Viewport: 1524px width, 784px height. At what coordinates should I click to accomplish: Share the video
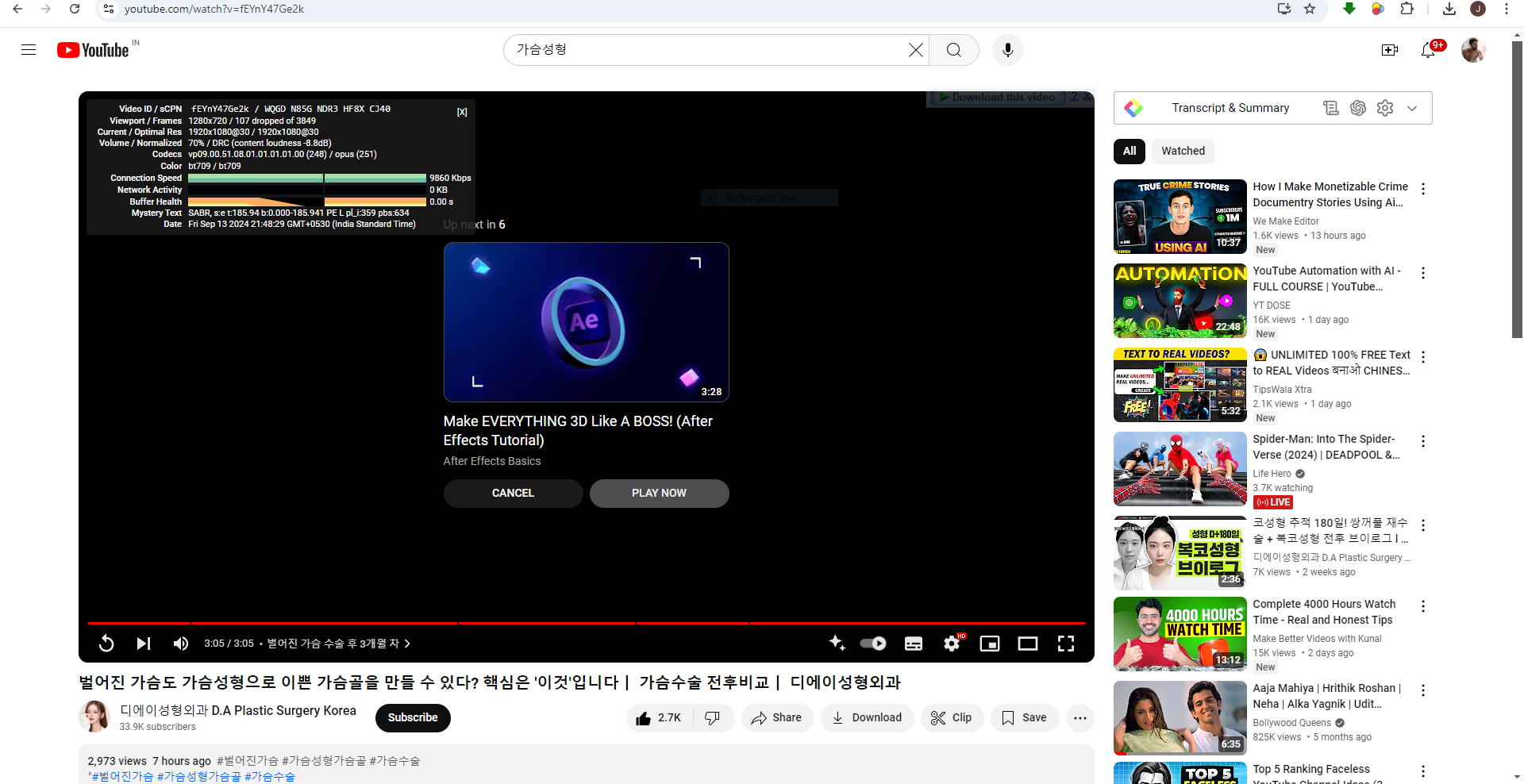tap(777, 718)
